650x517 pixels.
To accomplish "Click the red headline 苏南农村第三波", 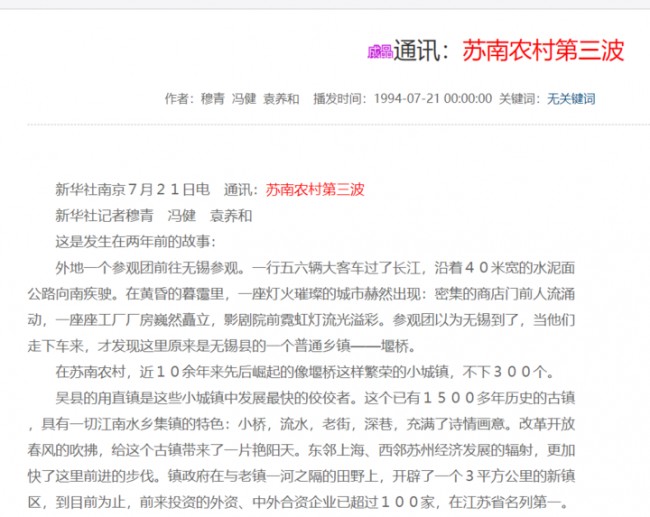I will tap(543, 51).
